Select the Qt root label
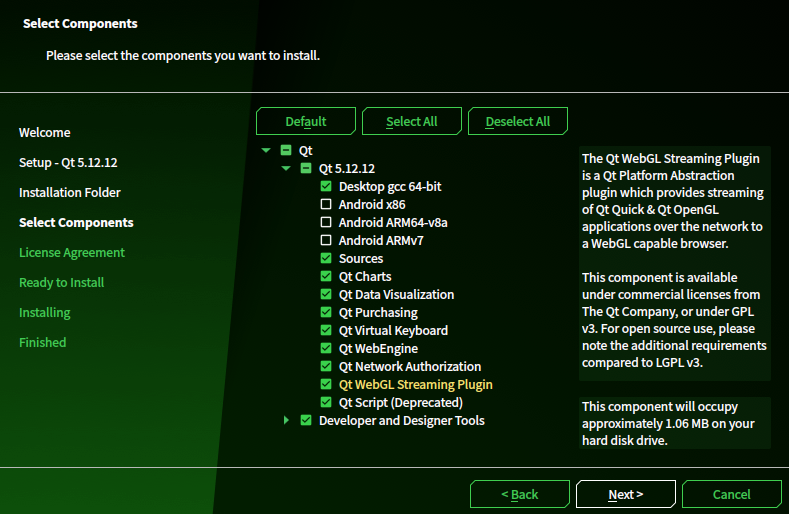This screenshot has width=789, height=514. click(x=305, y=151)
